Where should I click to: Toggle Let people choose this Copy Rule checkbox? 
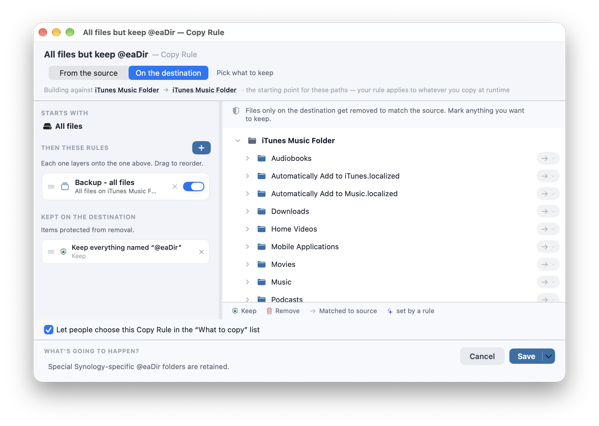point(49,330)
